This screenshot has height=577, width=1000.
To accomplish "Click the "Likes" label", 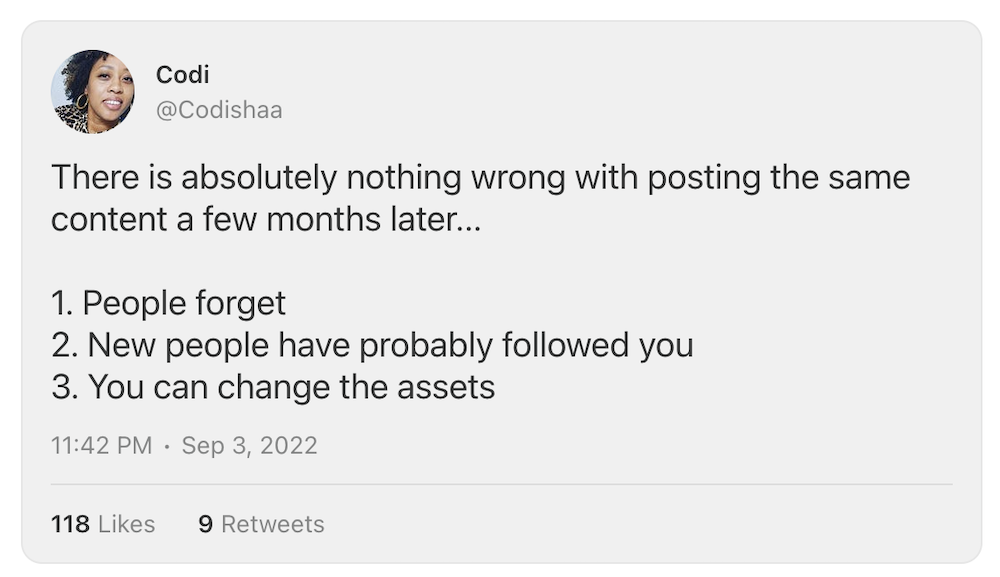I will [126, 524].
